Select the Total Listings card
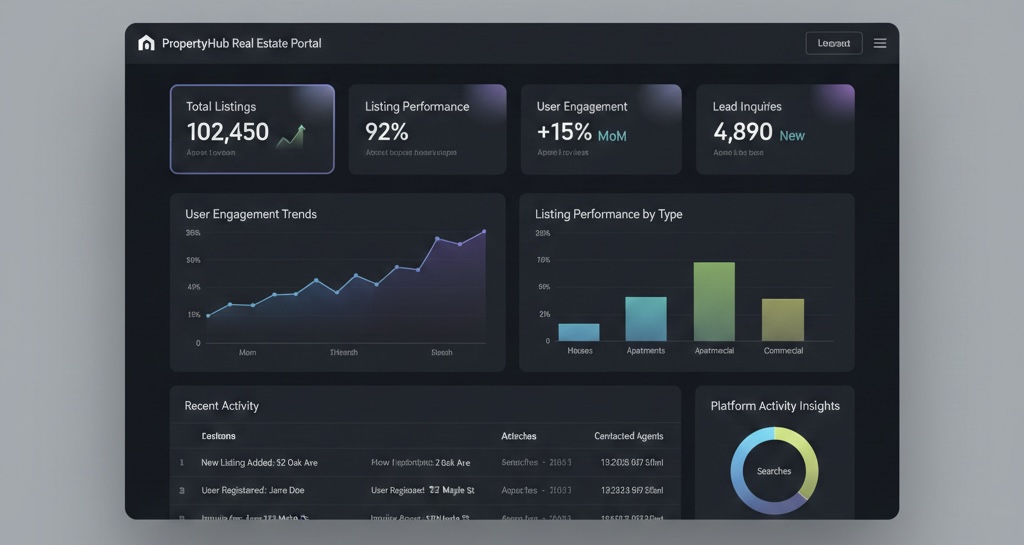The width and height of the screenshot is (1024, 545). [252, 129]
